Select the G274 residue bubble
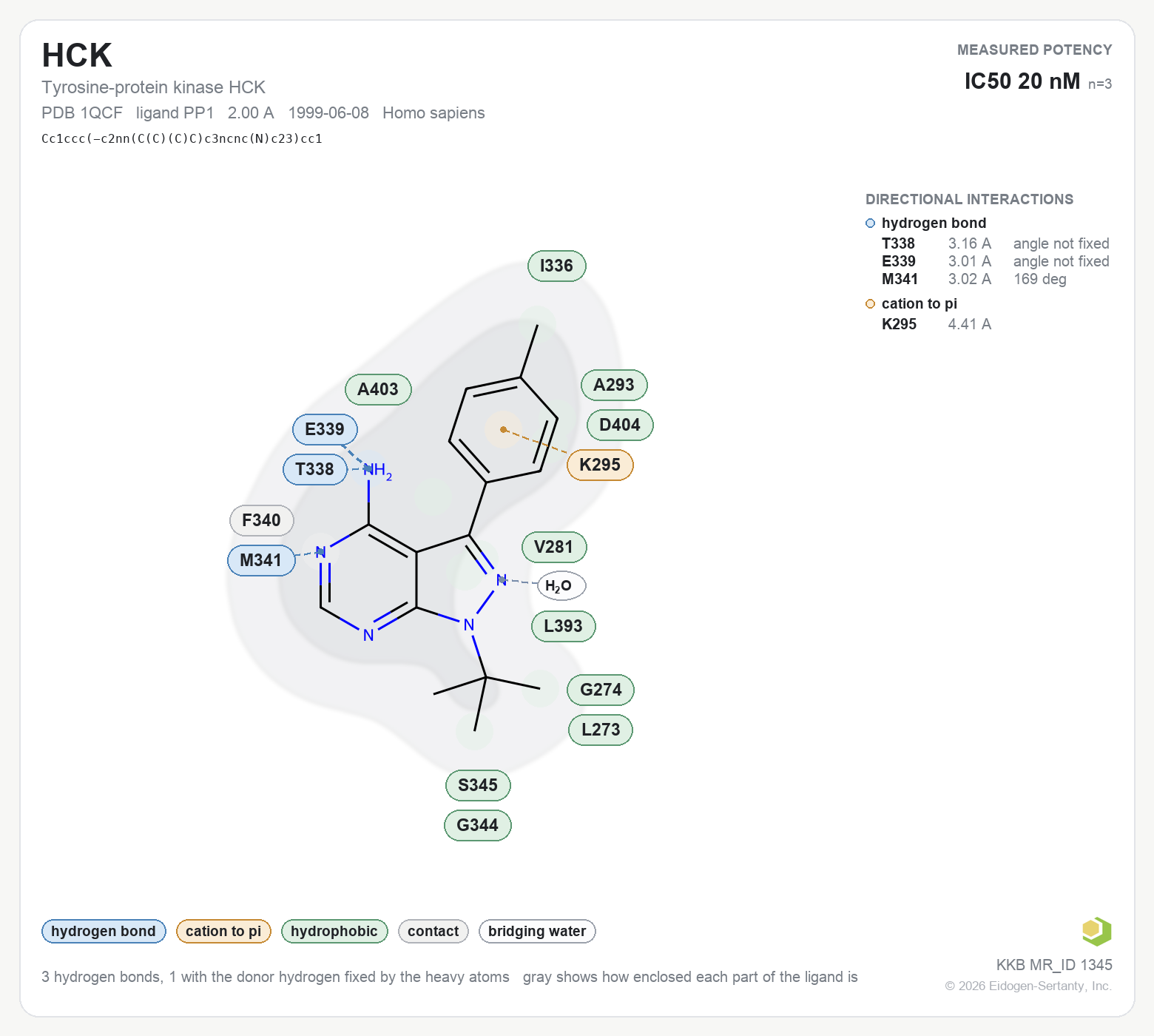 pyautogui.click(x=601, y=690)
